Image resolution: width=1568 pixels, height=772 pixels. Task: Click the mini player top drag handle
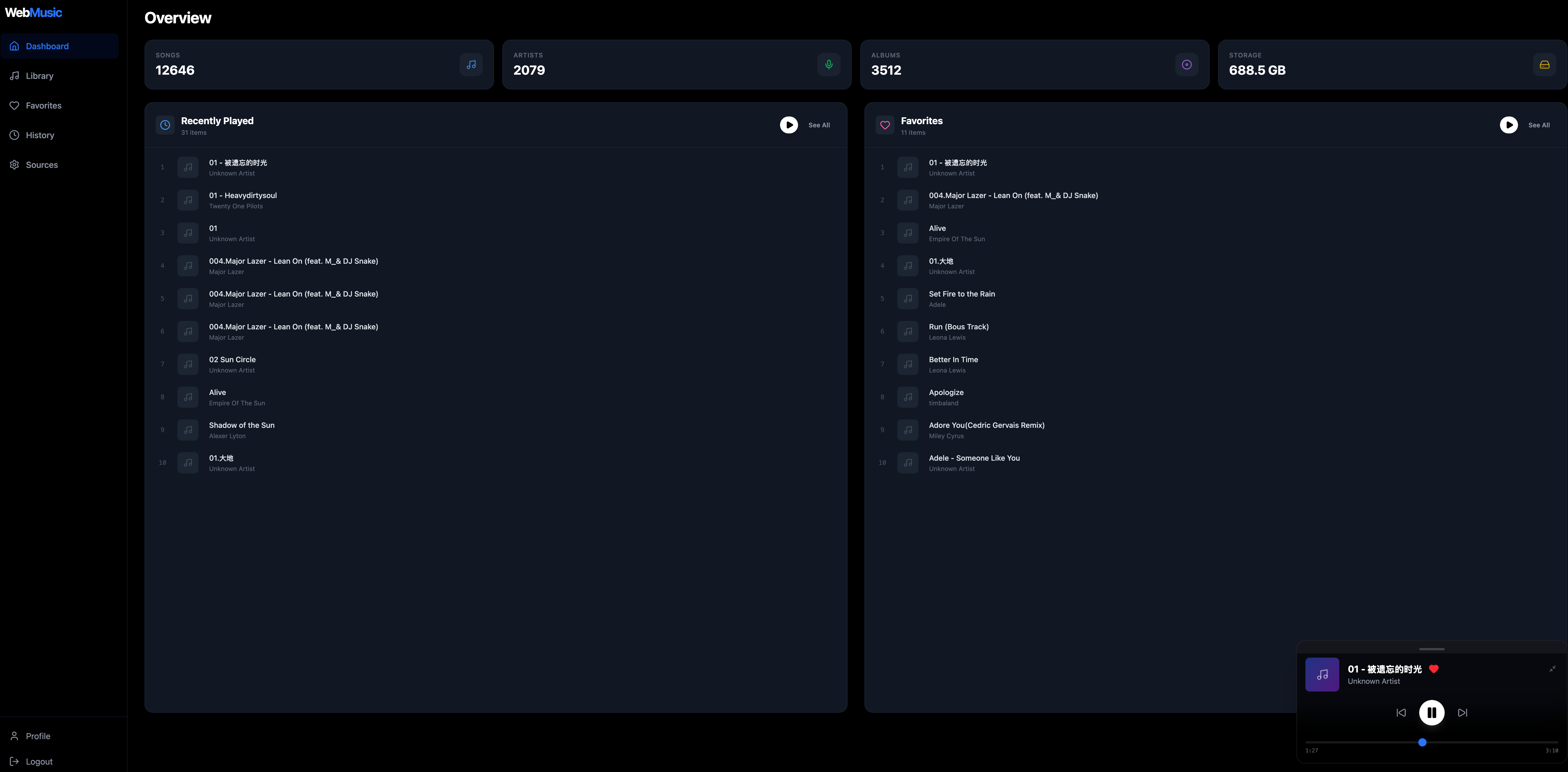(1431, 649)
